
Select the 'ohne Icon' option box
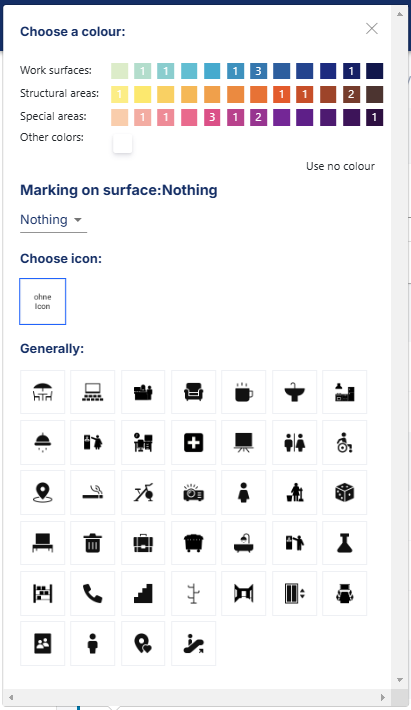43,302
